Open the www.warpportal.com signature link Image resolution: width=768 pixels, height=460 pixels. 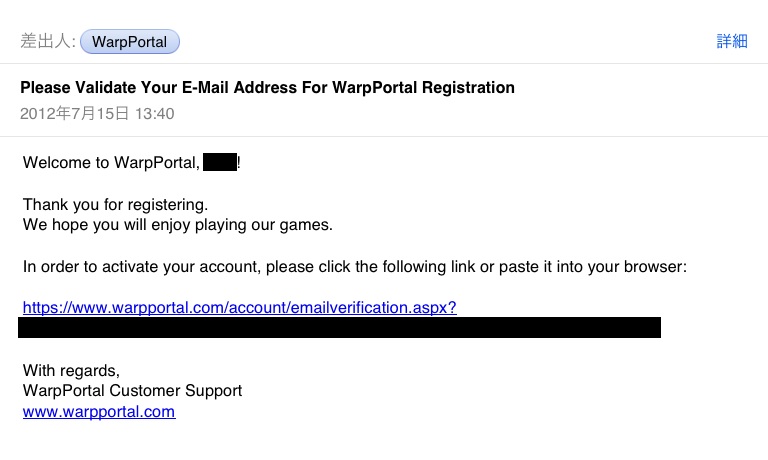(x=99, y=412)
